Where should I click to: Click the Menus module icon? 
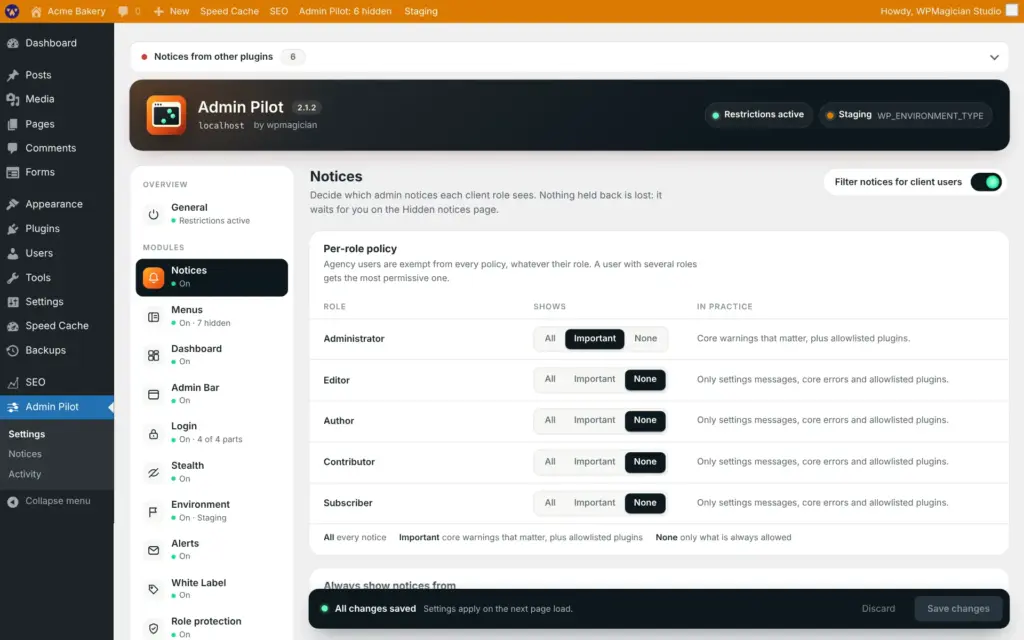point(153,317)
